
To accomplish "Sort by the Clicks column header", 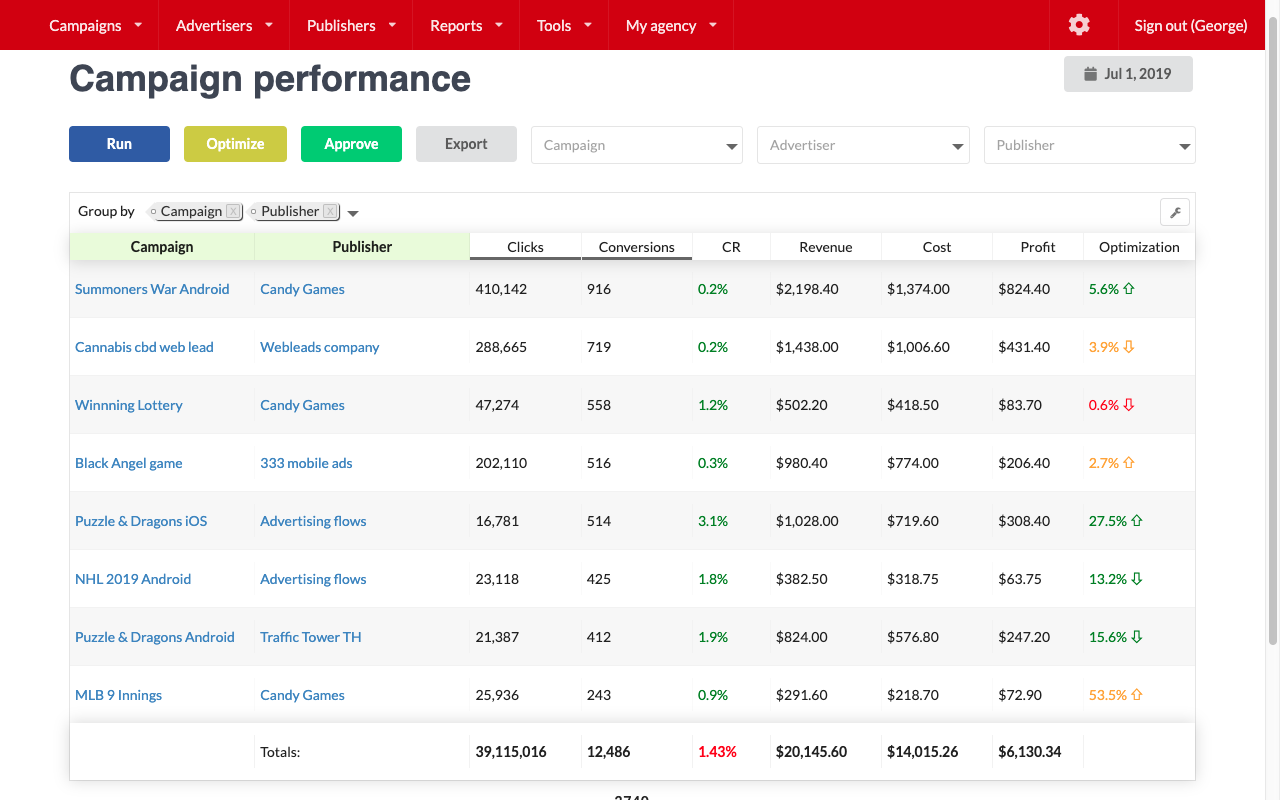I will point(525,247).
